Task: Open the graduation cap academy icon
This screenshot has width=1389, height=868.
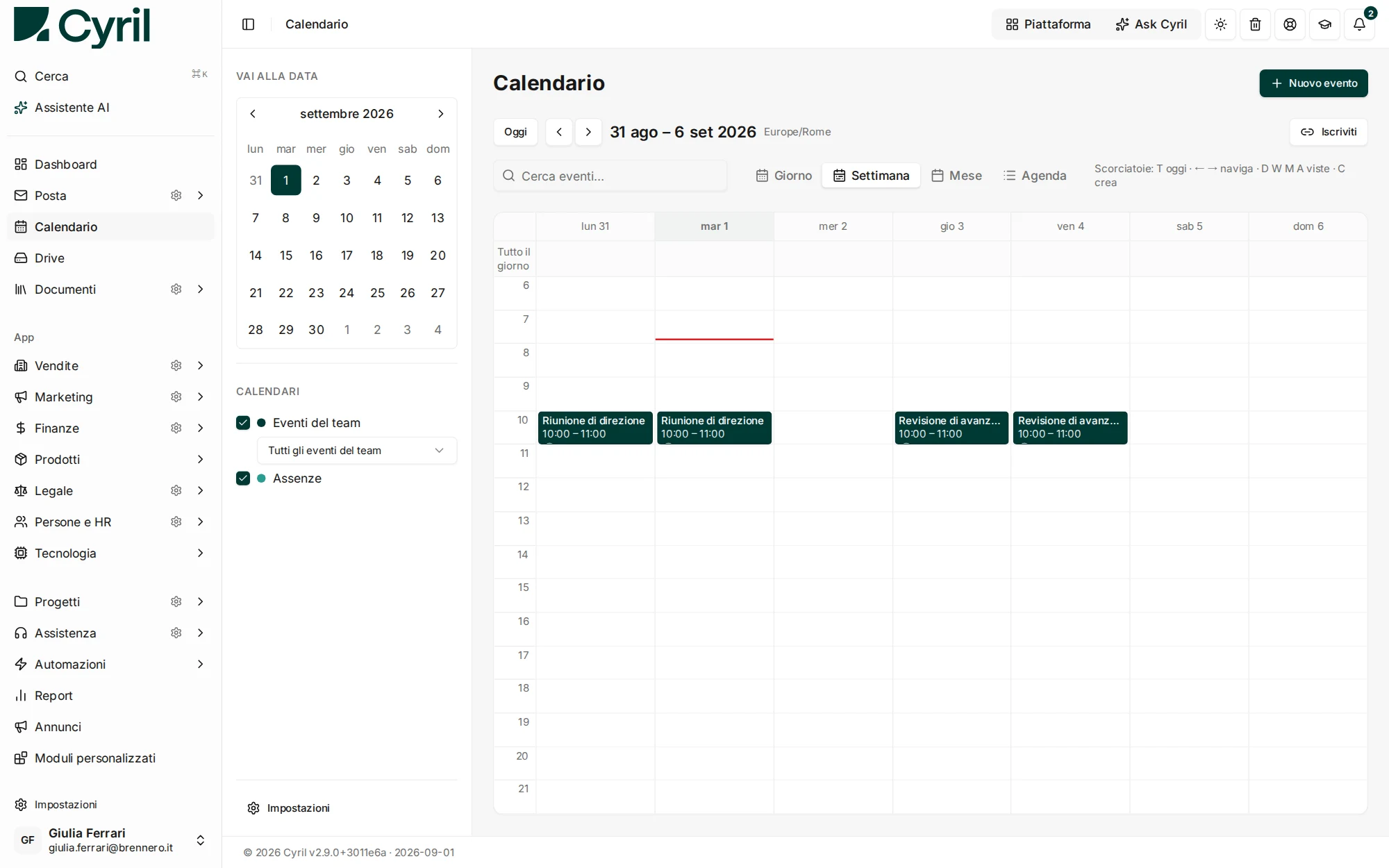Action: point(1324,24)
